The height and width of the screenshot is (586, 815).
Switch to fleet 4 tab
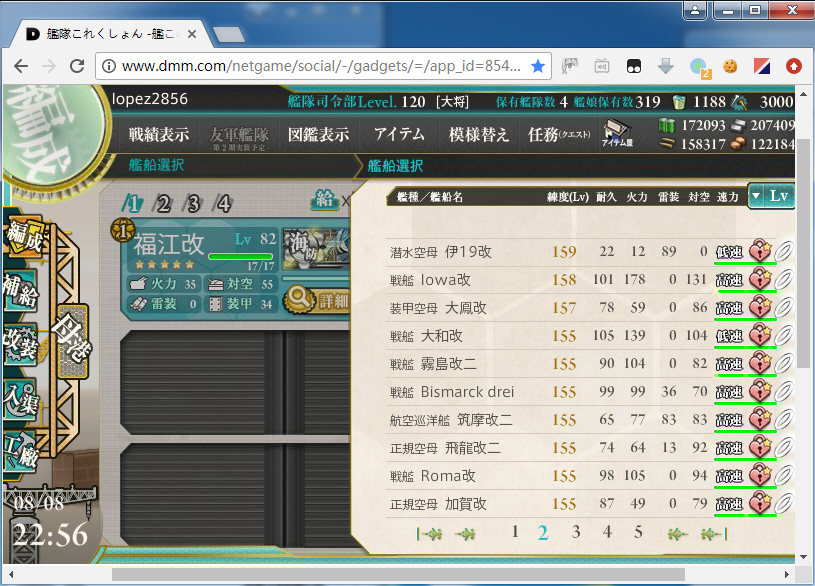click(x=224, y=204)
